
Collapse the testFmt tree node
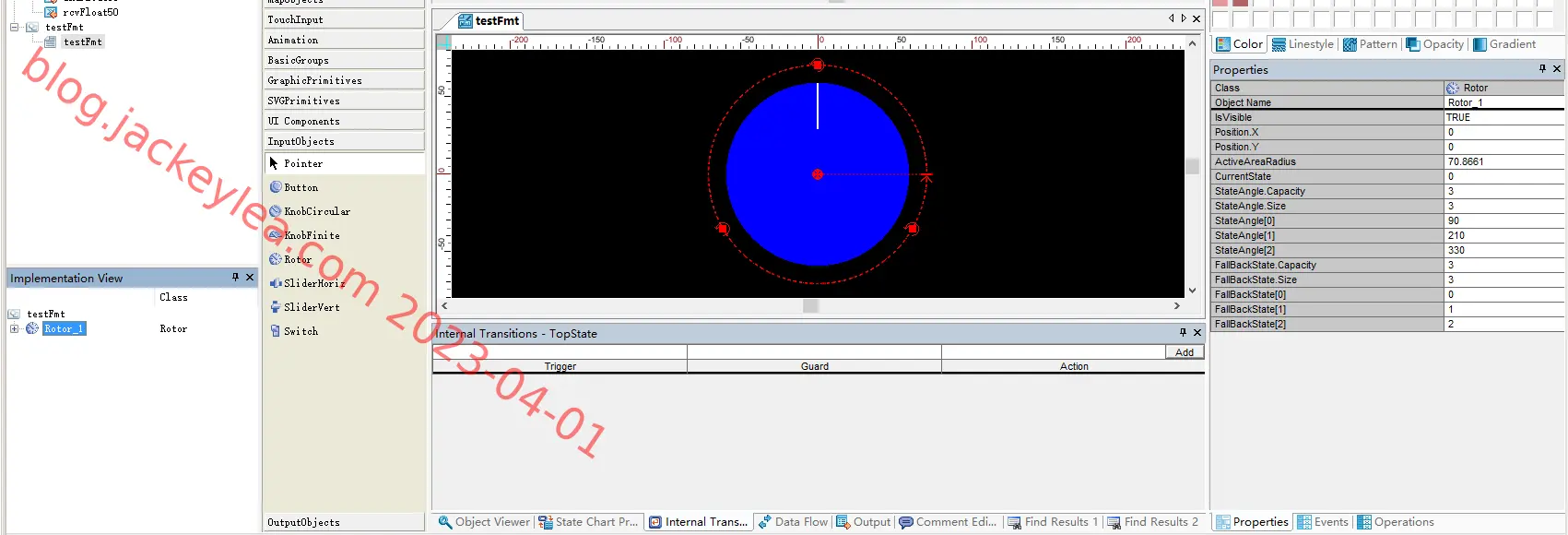[14, 27]
